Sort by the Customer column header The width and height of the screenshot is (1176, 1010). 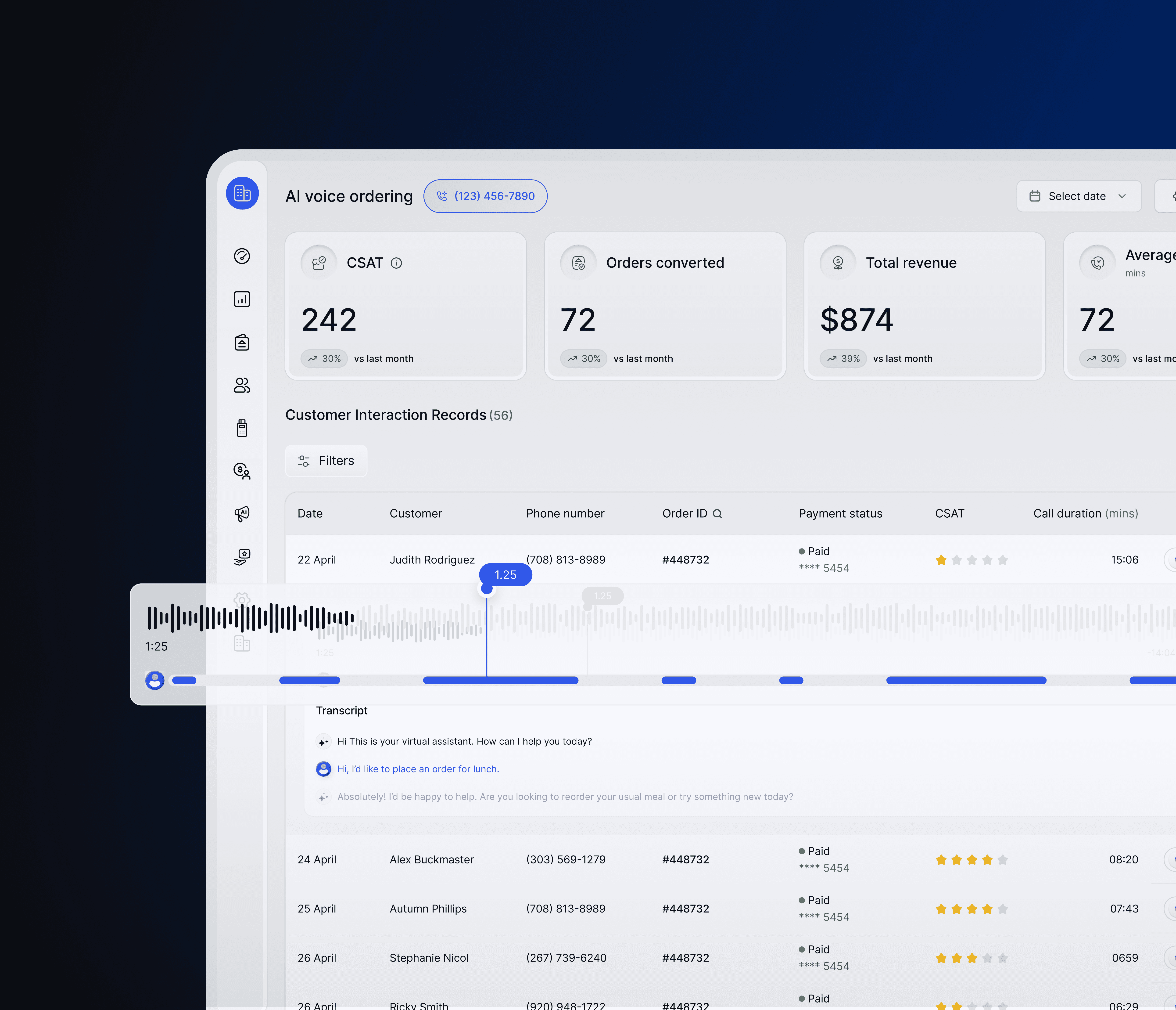[x=416, y=514]
